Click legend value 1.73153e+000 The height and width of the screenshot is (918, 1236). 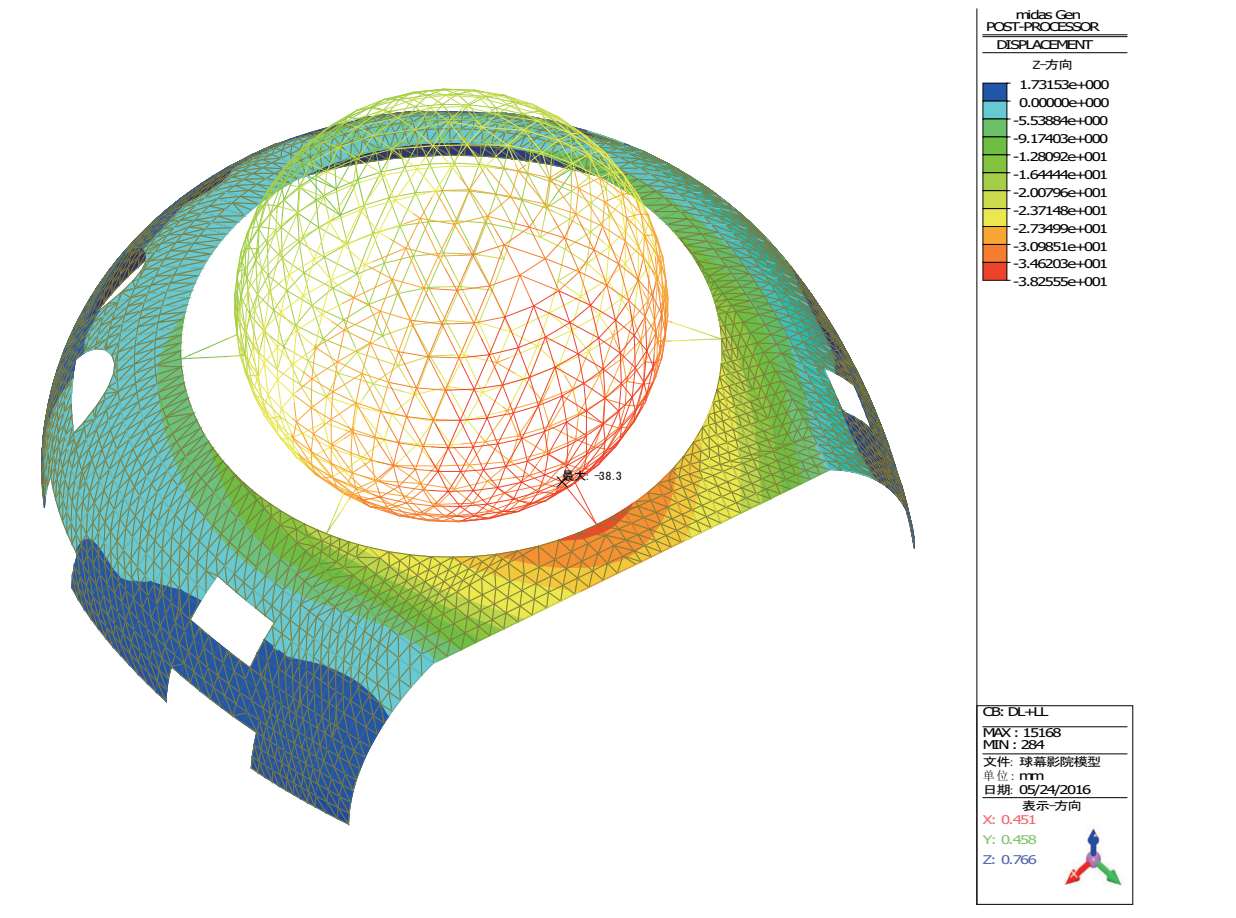pos(1062,85)
